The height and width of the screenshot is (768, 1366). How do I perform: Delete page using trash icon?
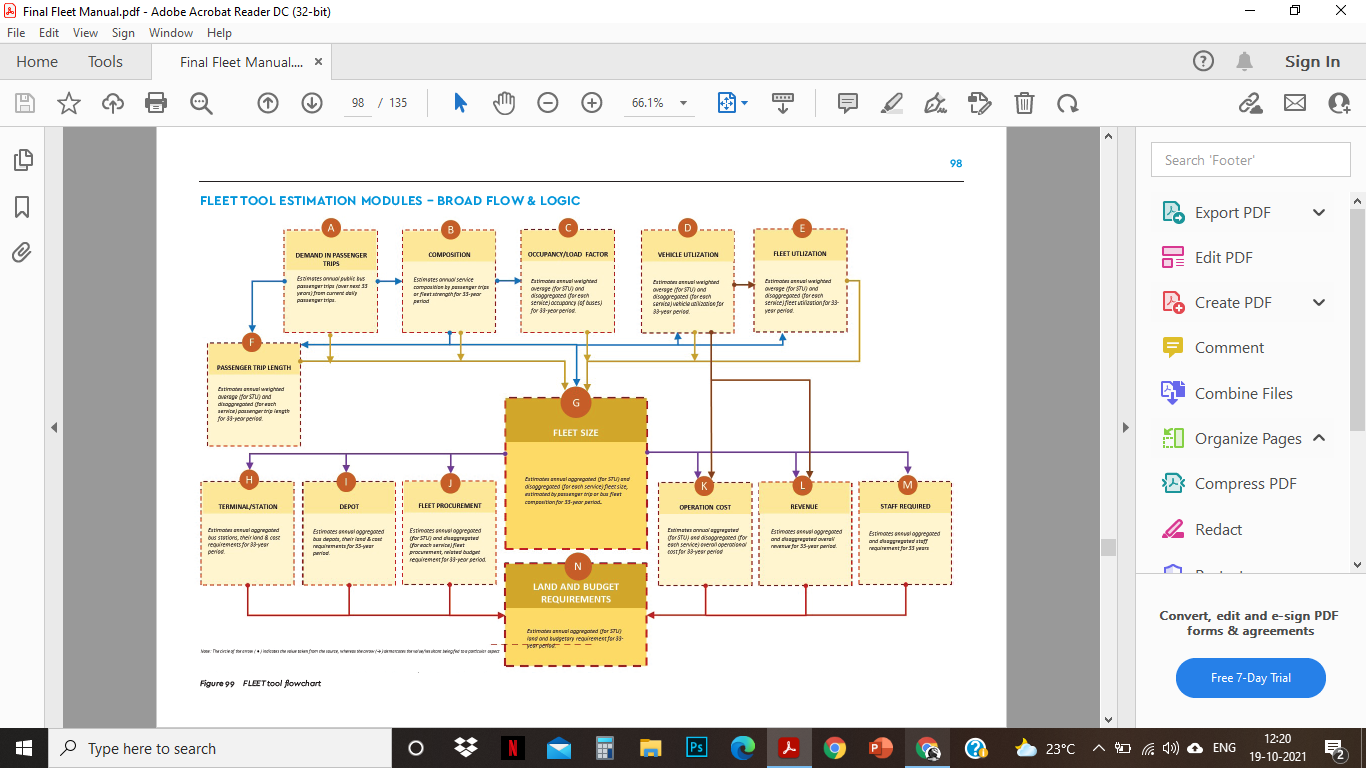[x=1024, y=103]
